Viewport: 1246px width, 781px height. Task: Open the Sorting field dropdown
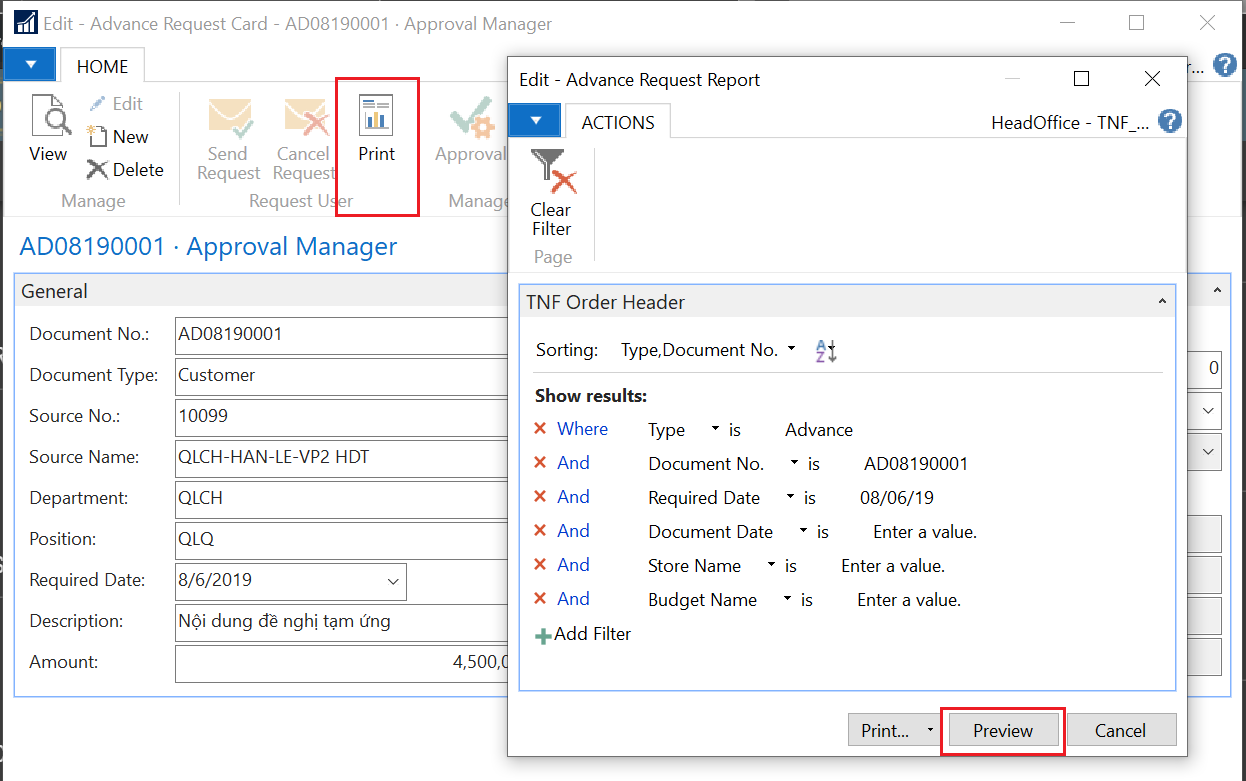792,350
